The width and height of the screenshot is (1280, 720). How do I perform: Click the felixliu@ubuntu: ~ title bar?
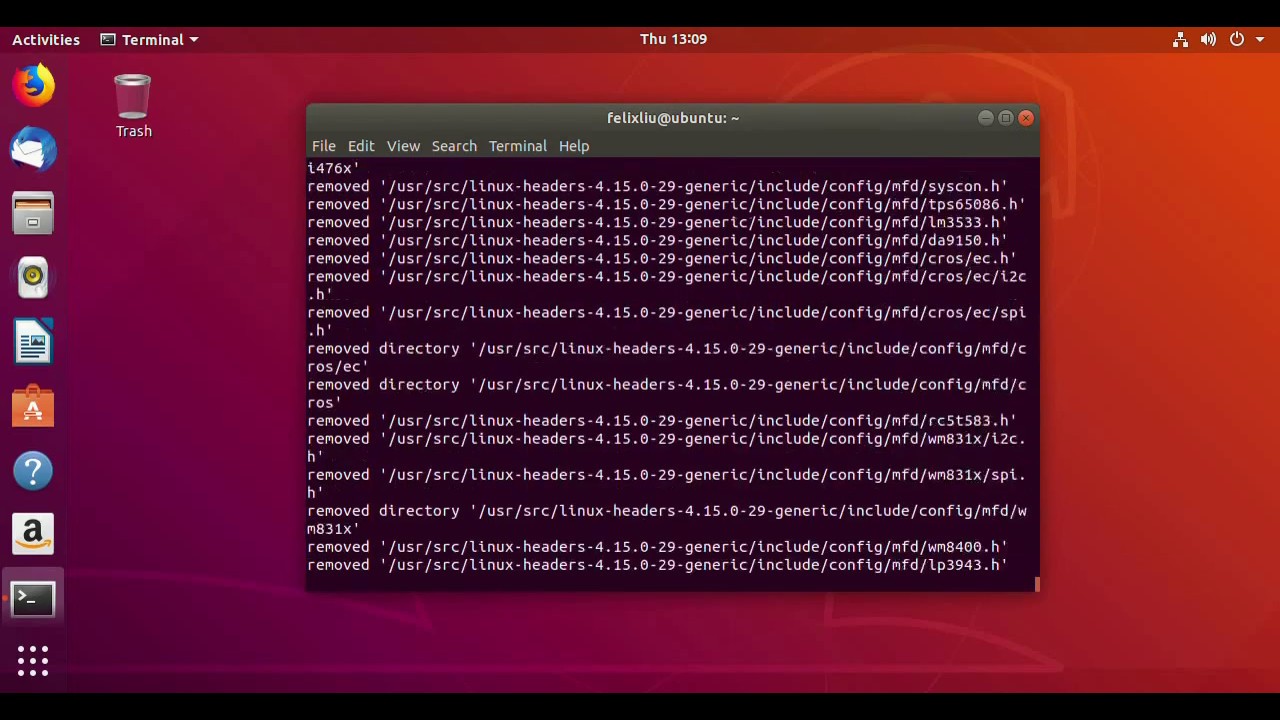coord(673,118)
